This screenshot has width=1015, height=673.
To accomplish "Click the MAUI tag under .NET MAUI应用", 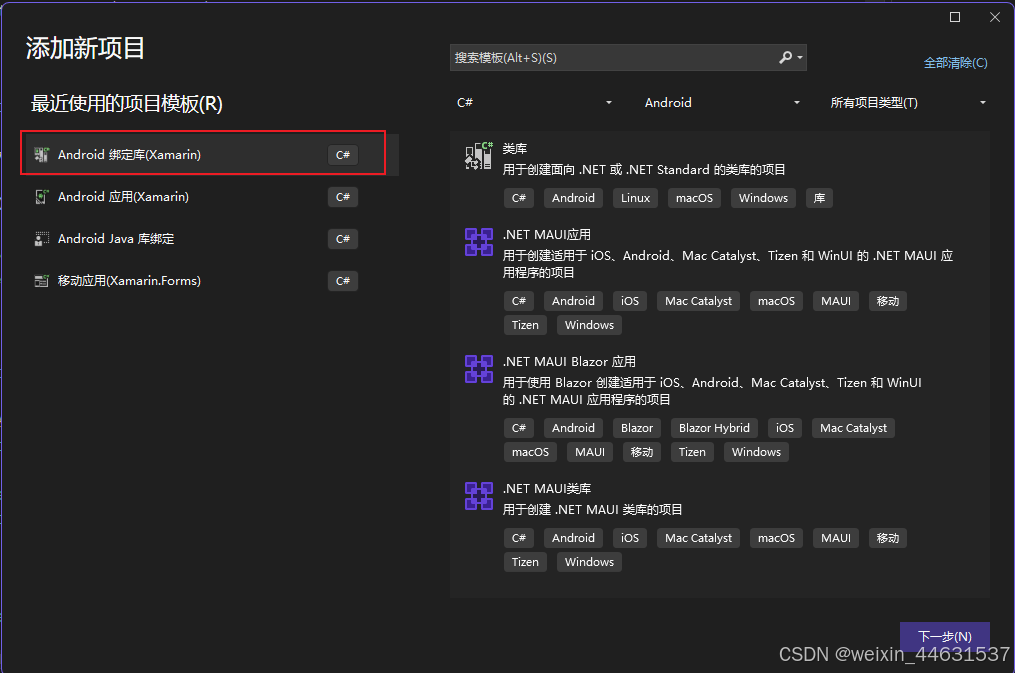I will tap(836, 301).
